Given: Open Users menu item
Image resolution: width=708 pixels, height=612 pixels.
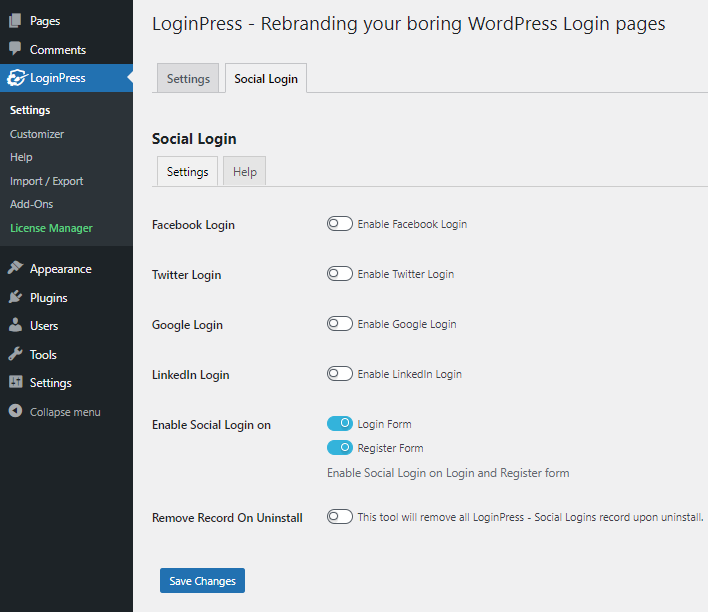Looking at the screenshot, I should click(x=66, y=326).
